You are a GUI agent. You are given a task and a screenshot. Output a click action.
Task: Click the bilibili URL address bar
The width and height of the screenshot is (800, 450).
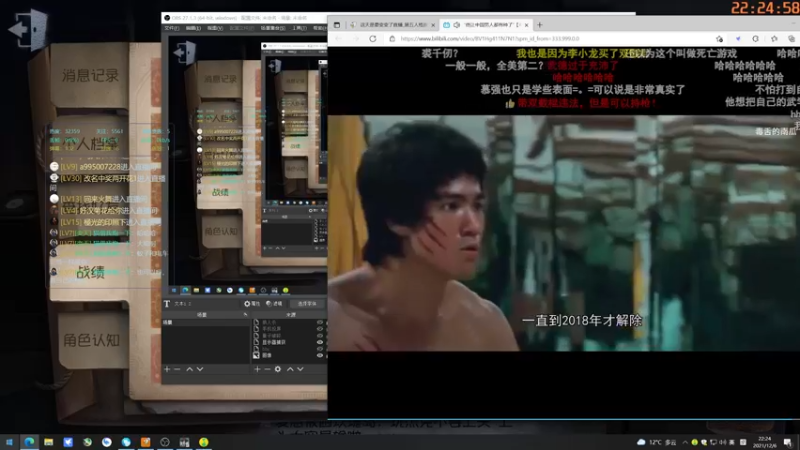[x=554, y=39]
